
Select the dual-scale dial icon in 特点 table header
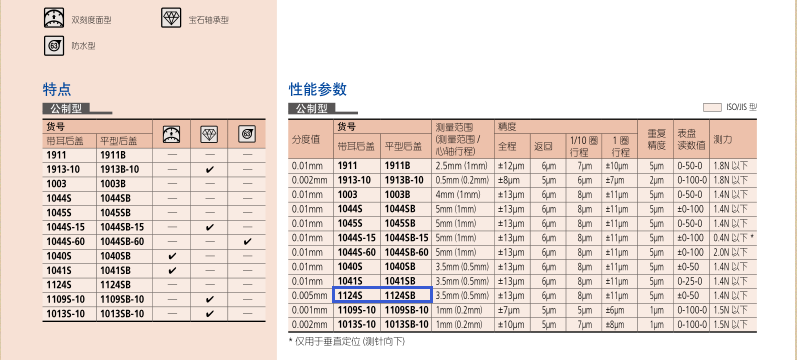click(171, 134)
